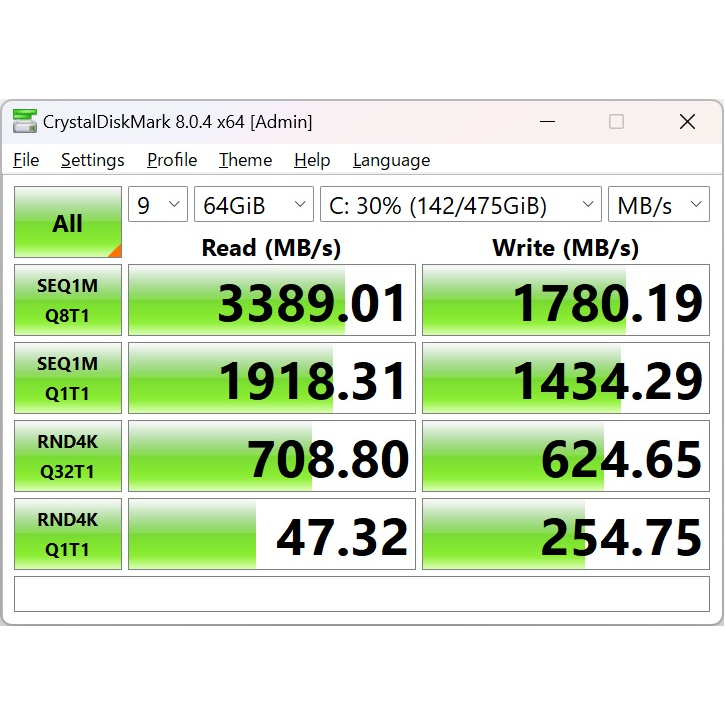Change the MB/s unit dropdown
This screenshot has width=725, height=725.
click(656, 206)
